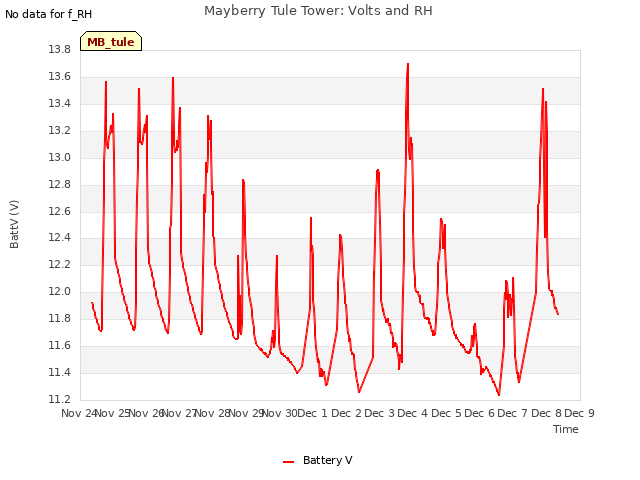Click the 12.6 y-axis tick label

pyautogui.click(x=60, y=211)
